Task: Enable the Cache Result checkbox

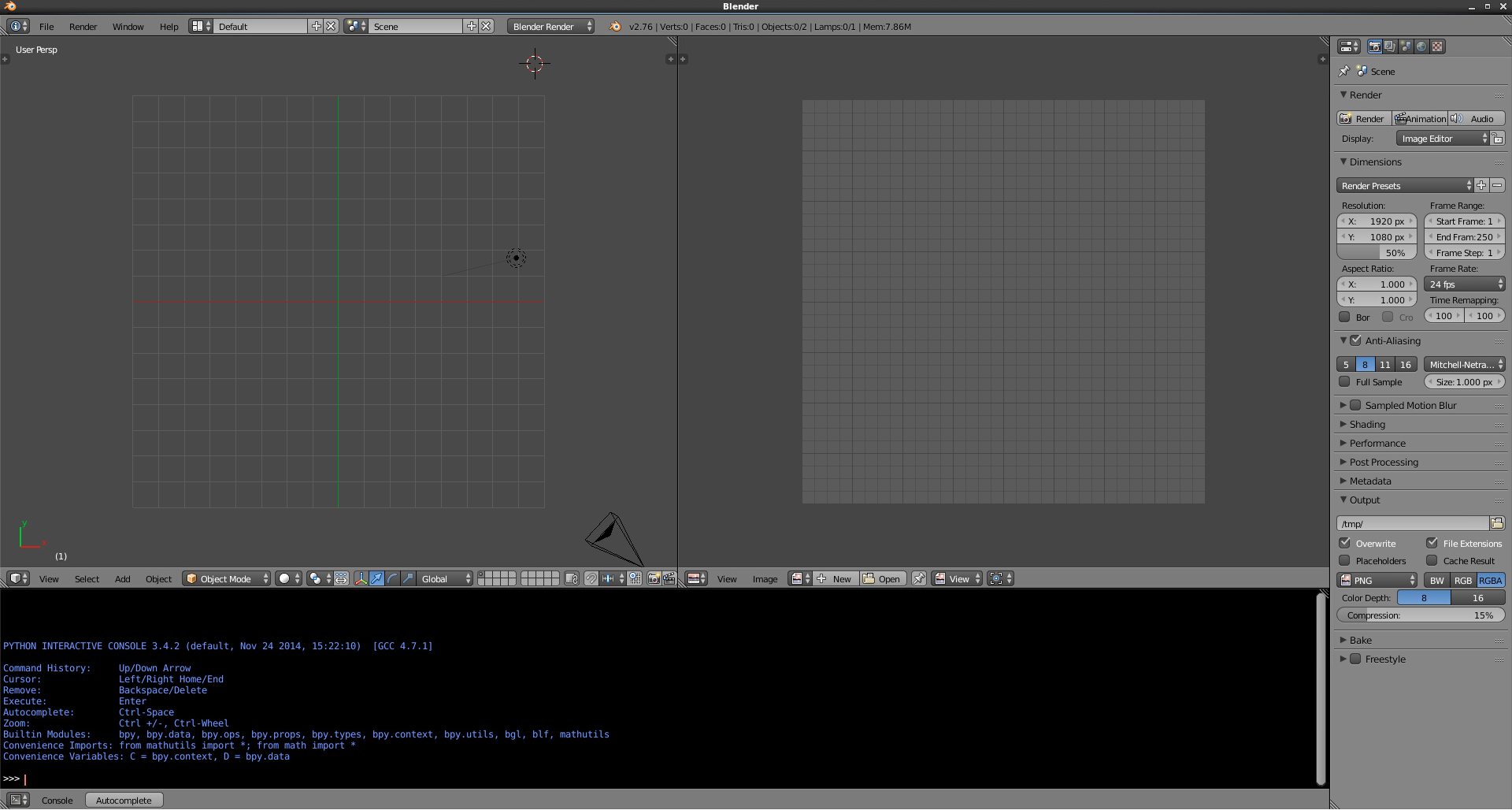Action: (x=1432, y=561)
